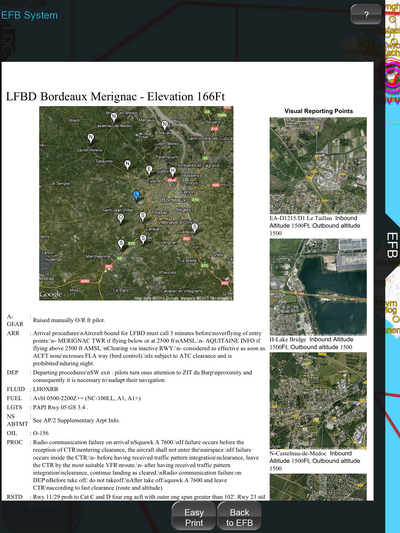This screenshot has width=400, height=533.
Task: Select the N marker above Sainte-Helene
Action: pyautogui.click(x=90, y=139)
